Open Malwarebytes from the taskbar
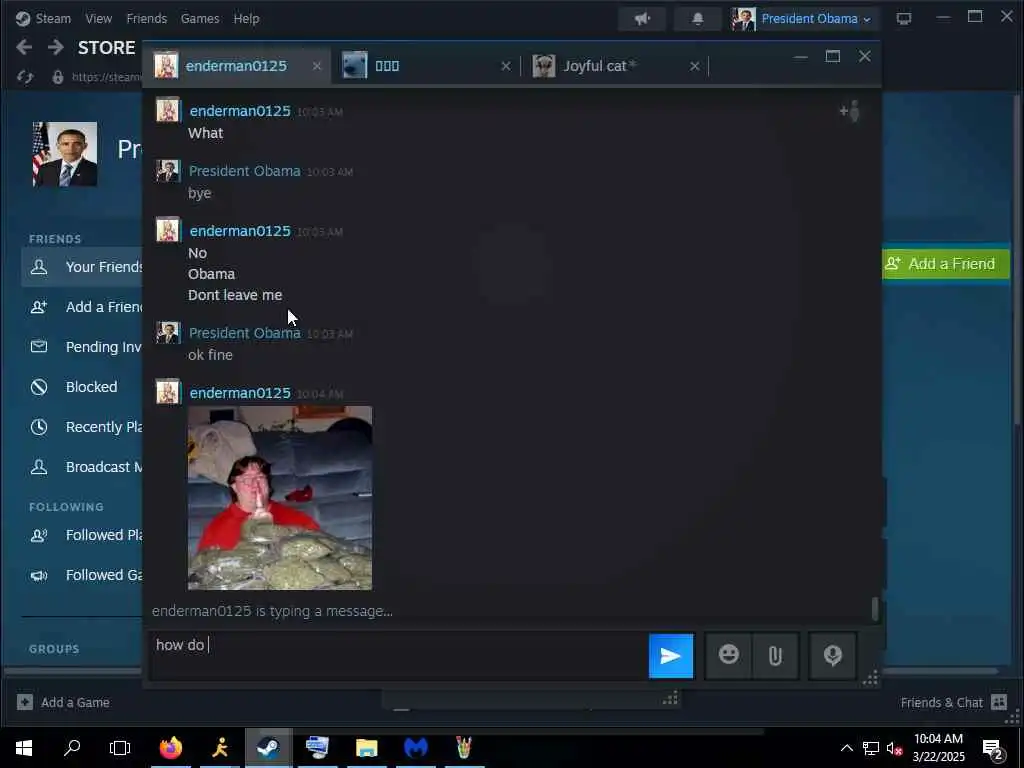Screen dimensions: 1024x768 (x=415, y=748)
